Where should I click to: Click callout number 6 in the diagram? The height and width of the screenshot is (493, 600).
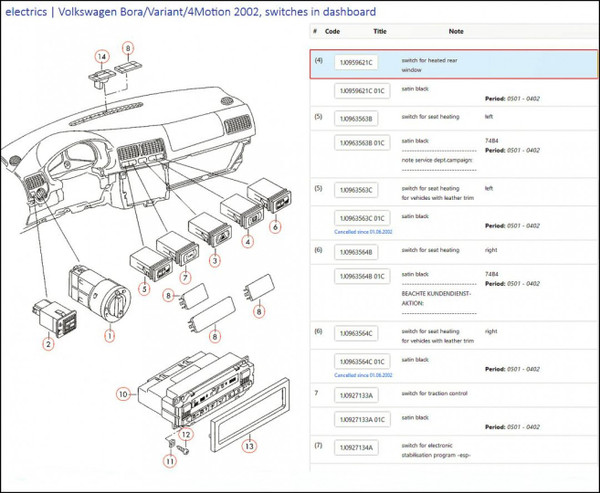275,228
